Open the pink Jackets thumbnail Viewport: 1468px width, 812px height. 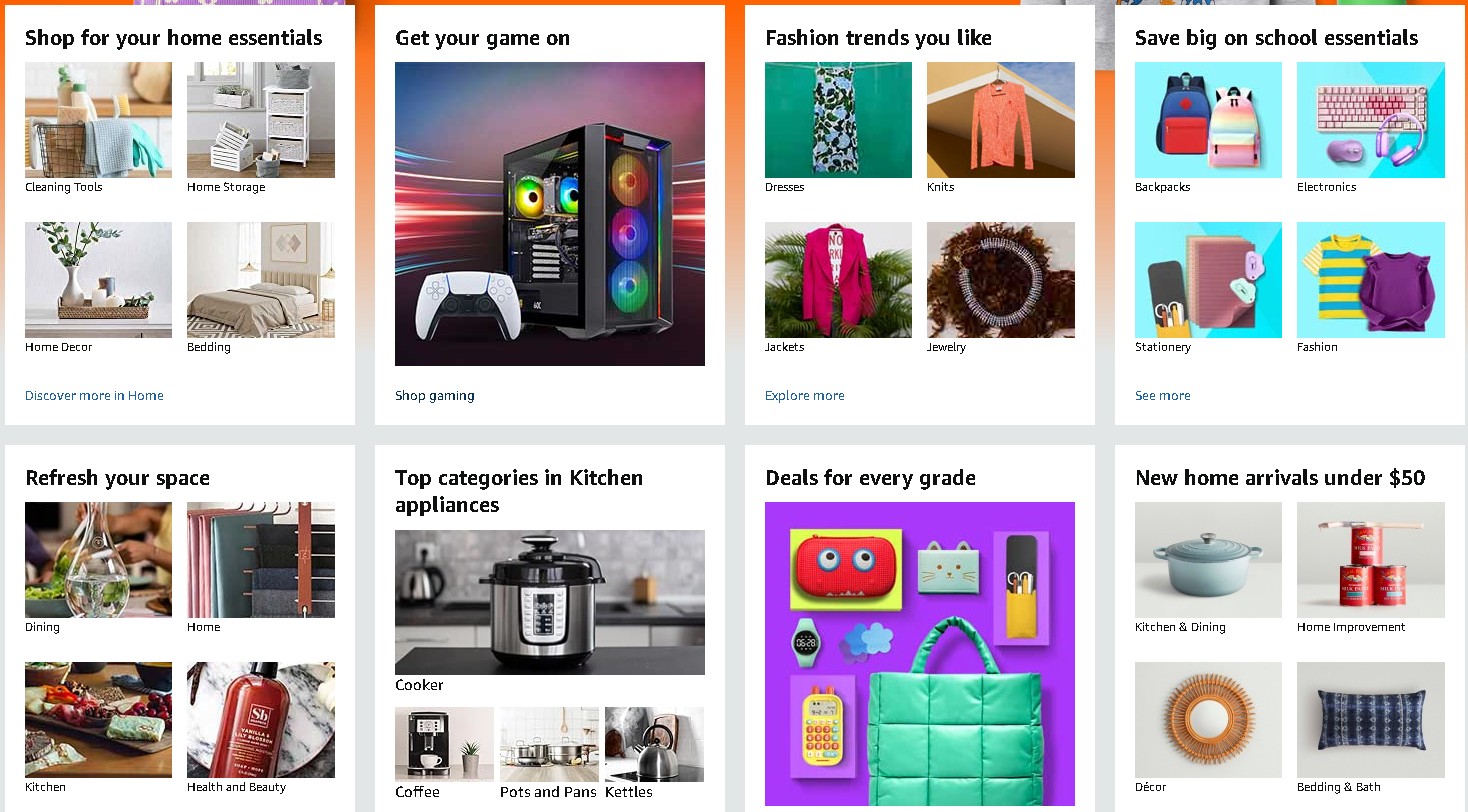[838, 280]
